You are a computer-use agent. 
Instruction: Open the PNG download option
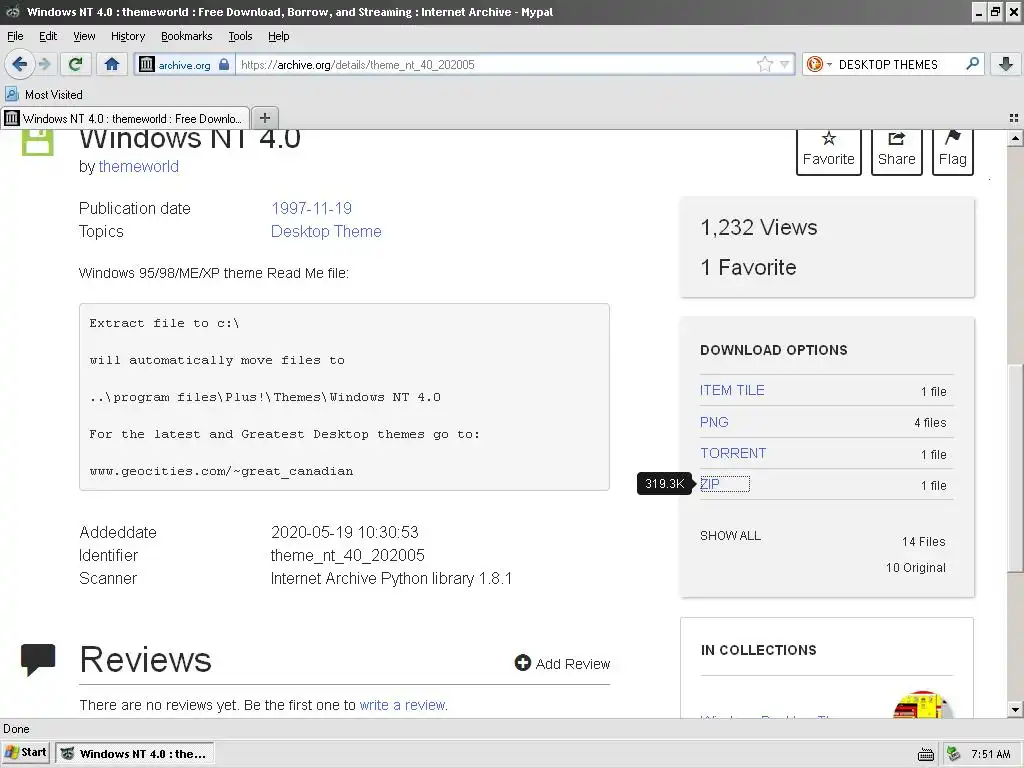point(714,422)
